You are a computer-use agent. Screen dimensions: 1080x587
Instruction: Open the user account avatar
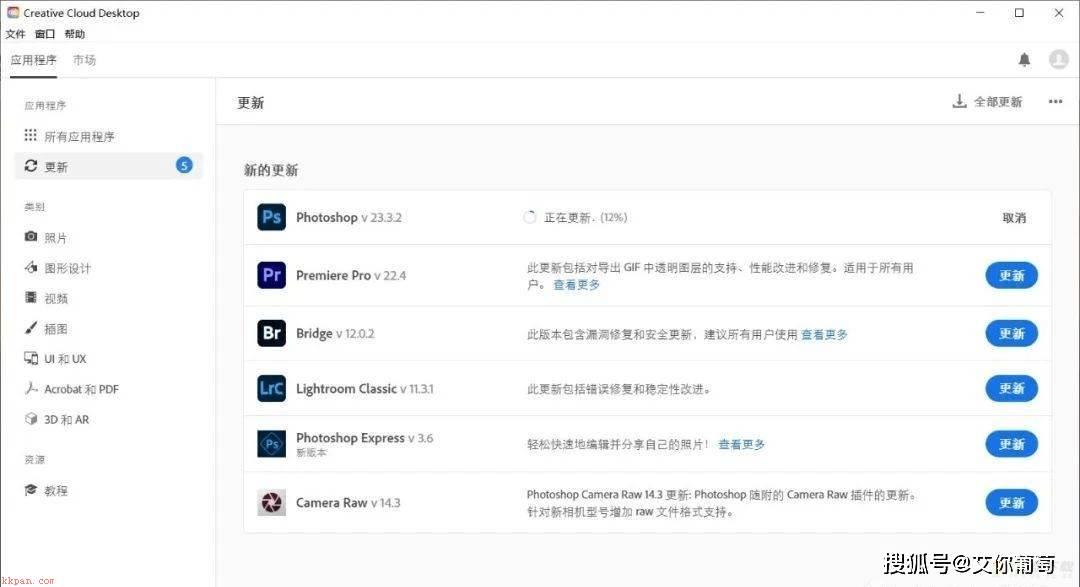pos(1059,60)
